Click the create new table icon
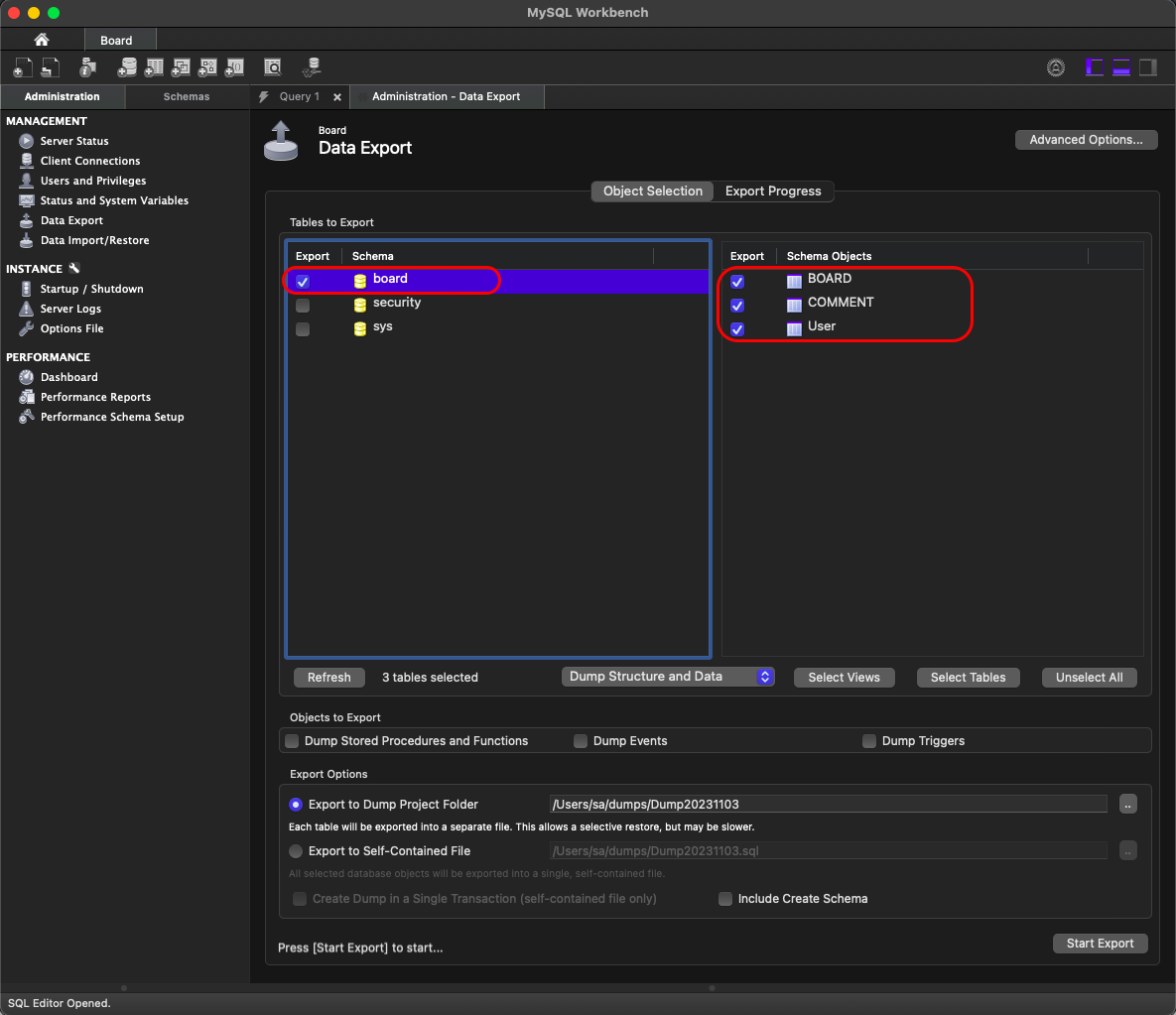 coord(154,67)
